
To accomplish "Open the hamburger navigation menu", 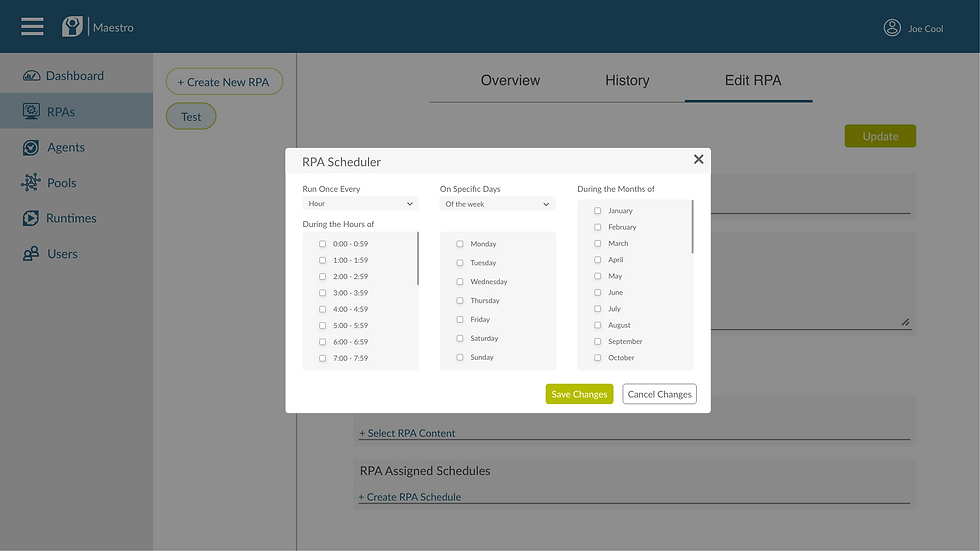I will pyautogui.click(x=32, y=27).
